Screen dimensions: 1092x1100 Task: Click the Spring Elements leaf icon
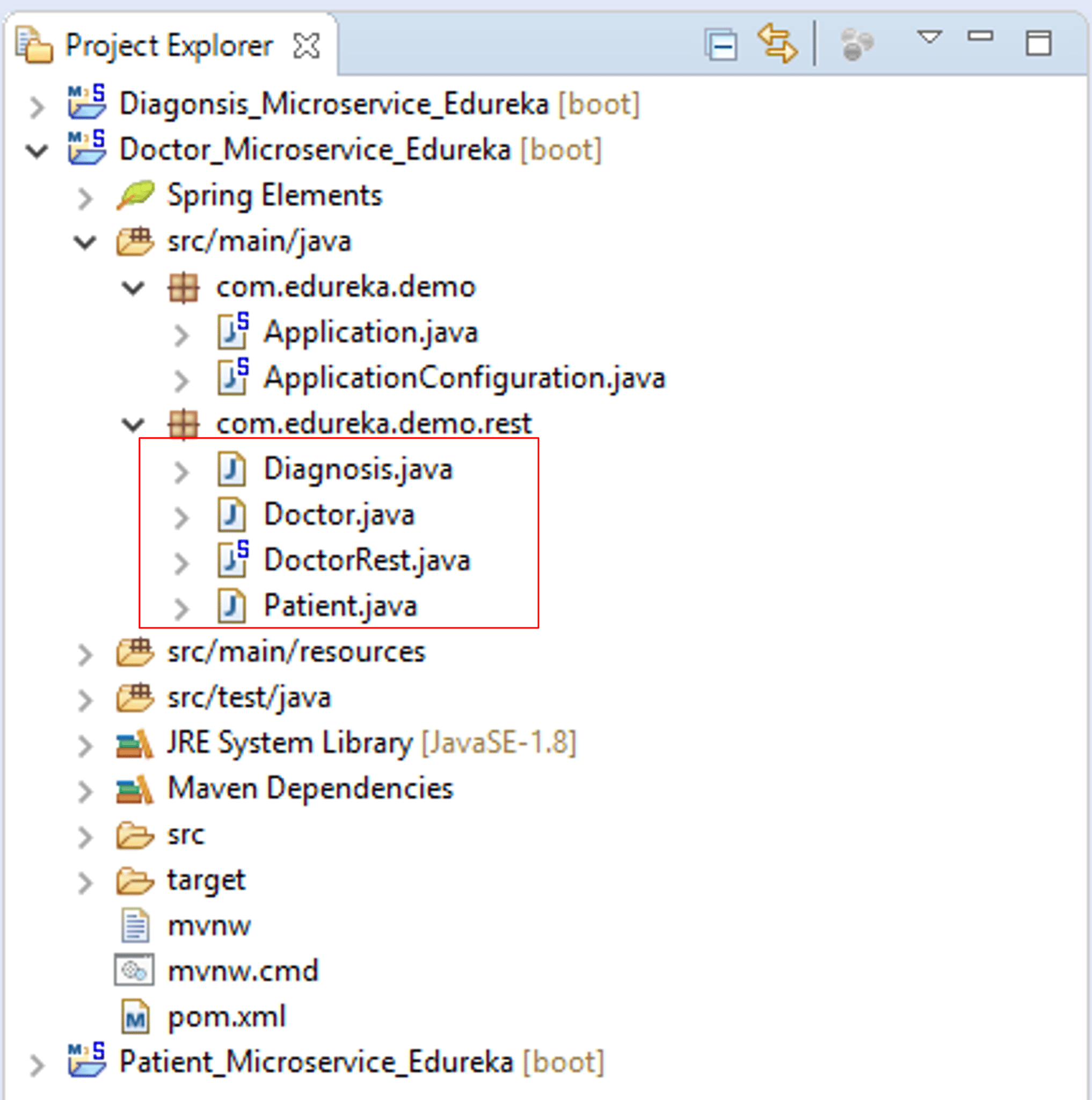[x=135, y=196]
